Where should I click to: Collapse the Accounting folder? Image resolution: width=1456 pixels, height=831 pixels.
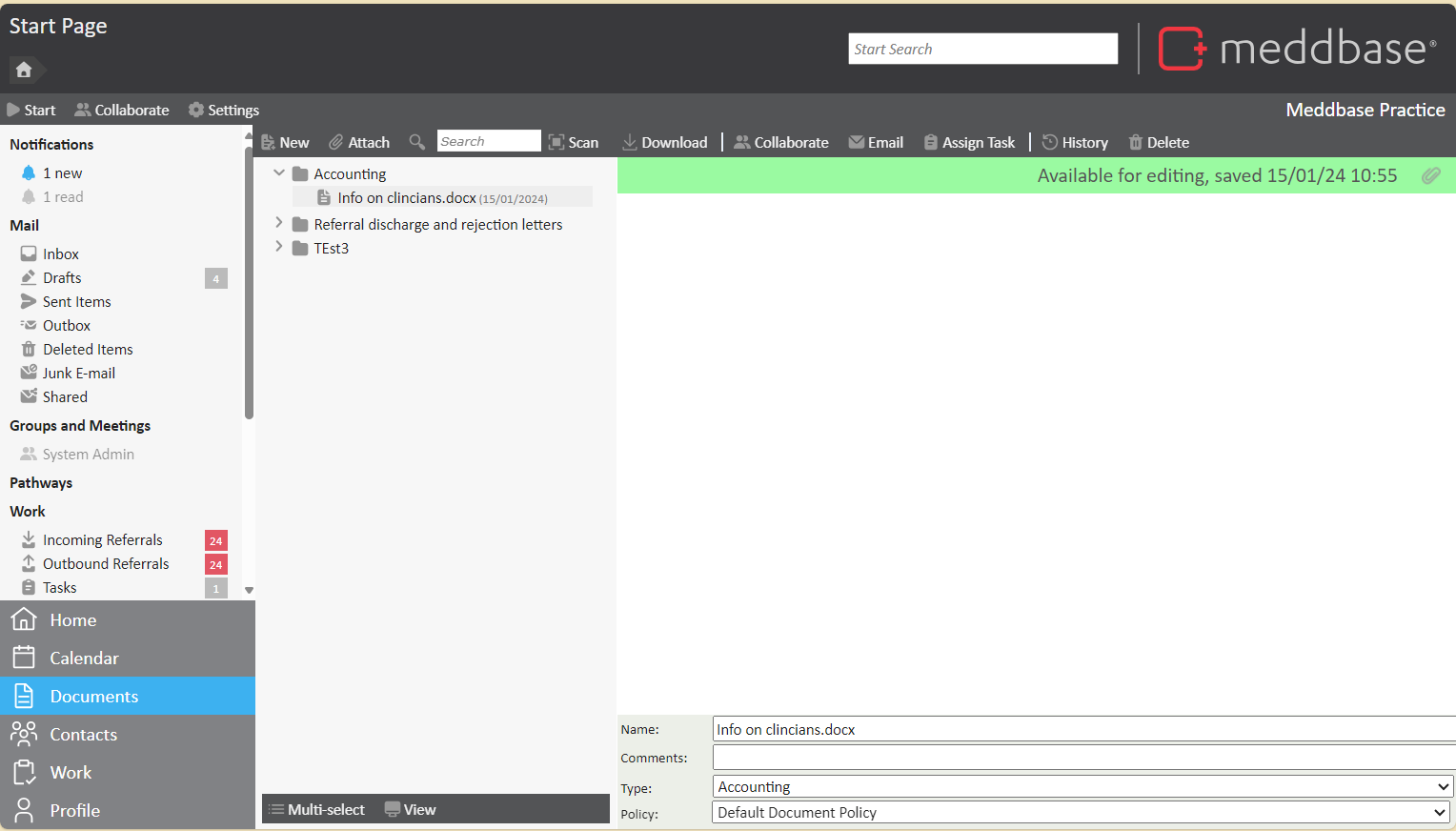279,173
